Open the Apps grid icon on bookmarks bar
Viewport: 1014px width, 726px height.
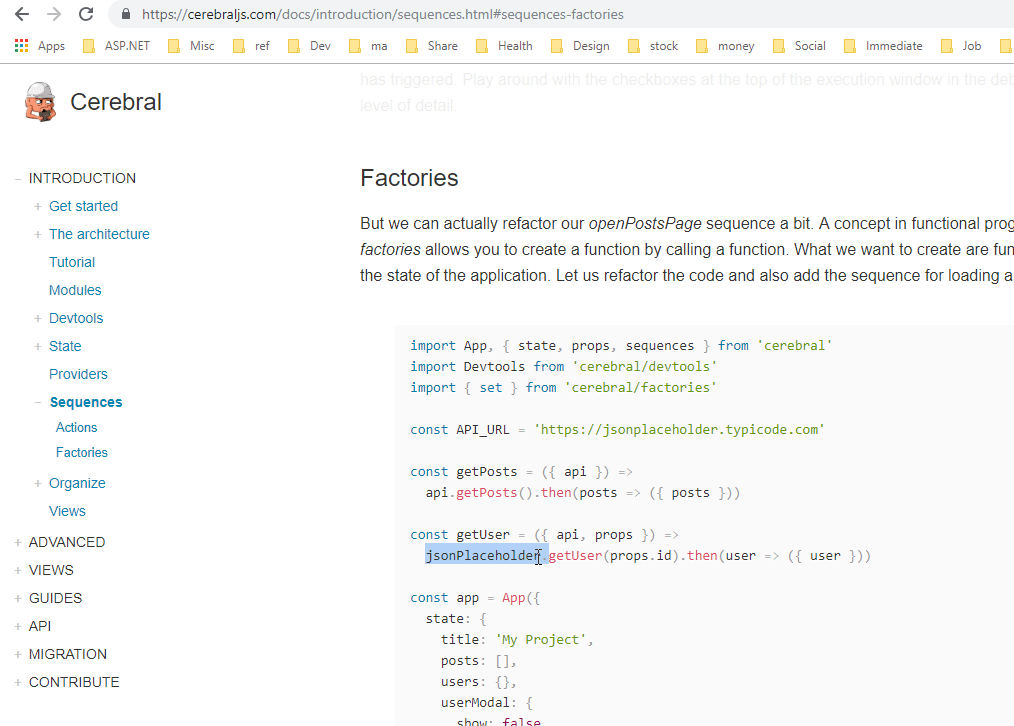pos(20,45)
